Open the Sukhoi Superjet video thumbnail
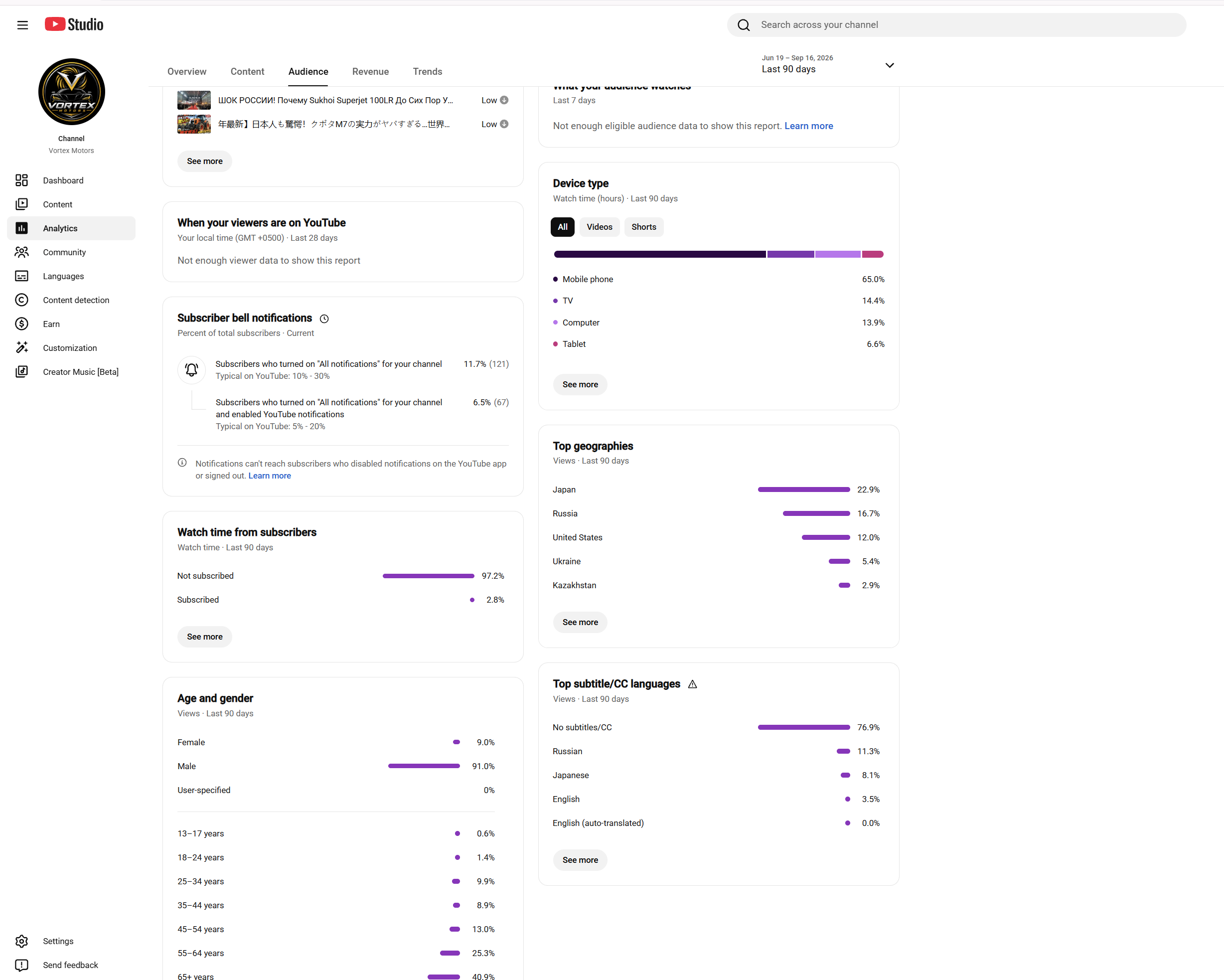Image resolution: width=1224 pixels, height=980 pixels. click(194, 100)
